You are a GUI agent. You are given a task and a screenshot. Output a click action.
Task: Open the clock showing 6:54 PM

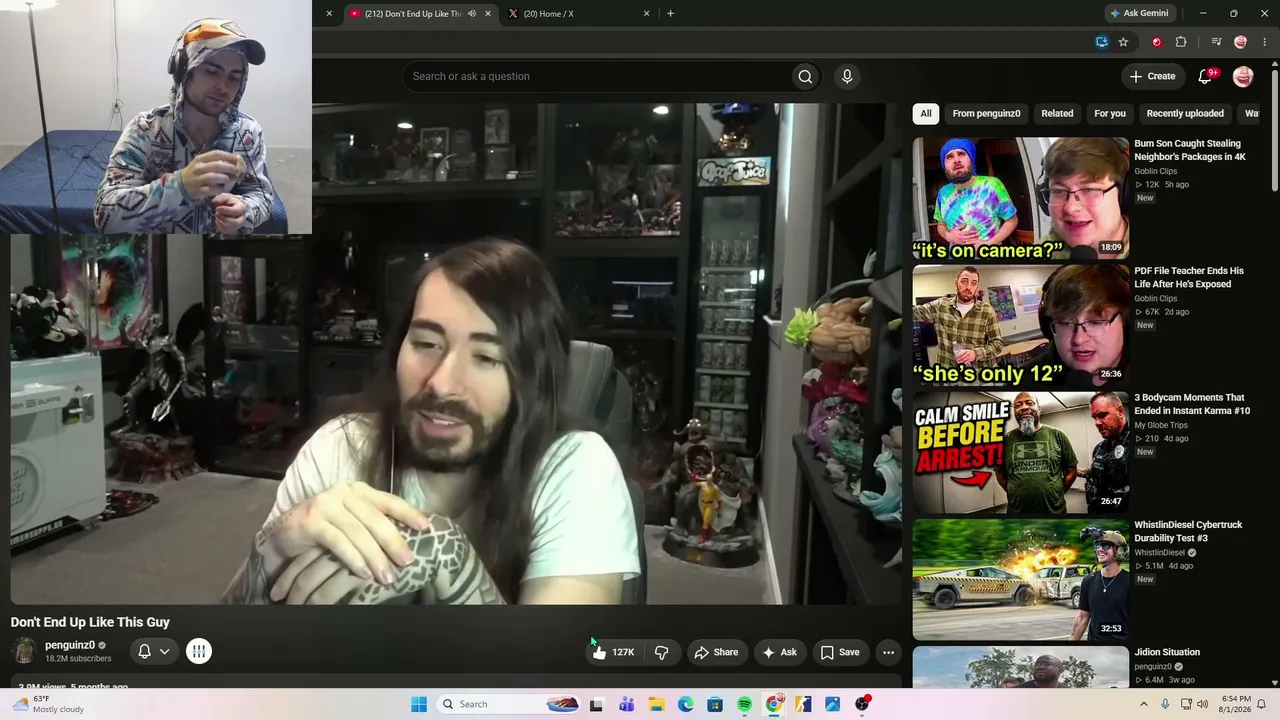[x=1236, y=704]
